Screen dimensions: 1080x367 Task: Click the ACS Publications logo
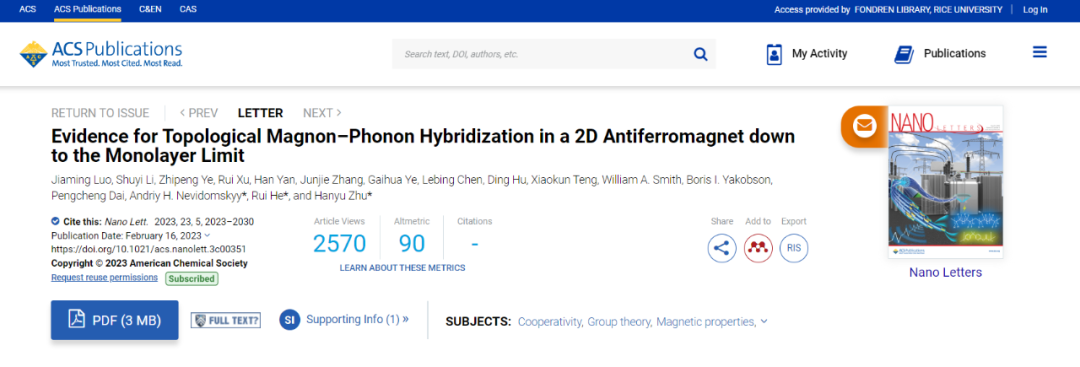click(x=101, y=54)
